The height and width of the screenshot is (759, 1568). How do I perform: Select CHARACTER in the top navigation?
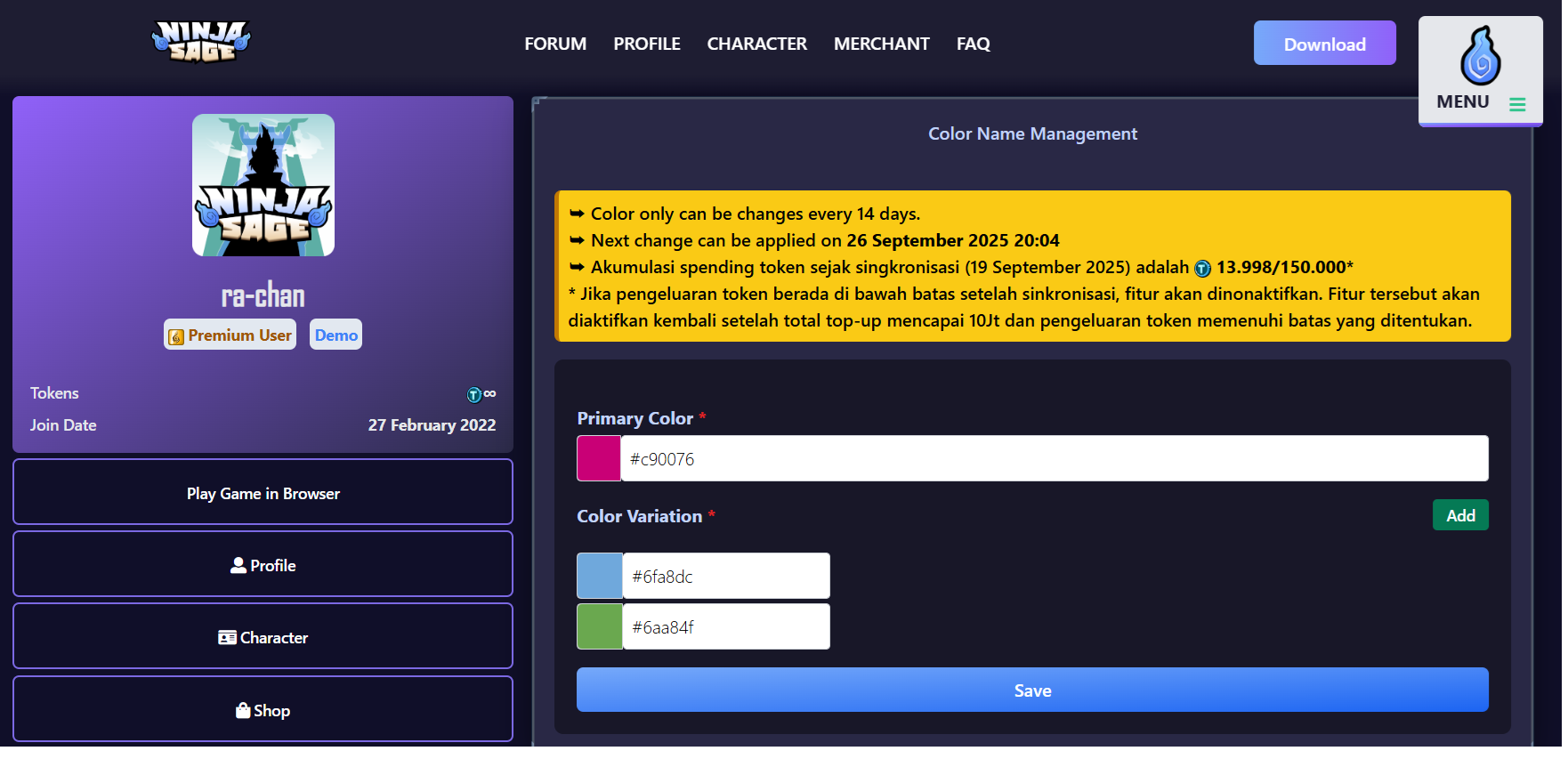pyautogui.click(x=756, y=44)
